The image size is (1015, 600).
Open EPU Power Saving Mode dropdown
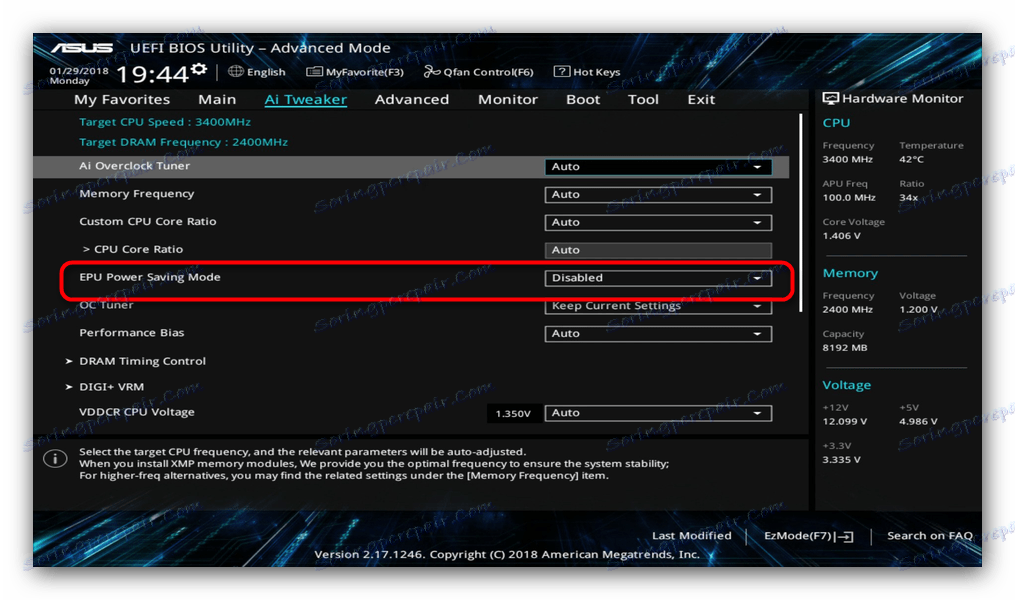click(658, 278)
